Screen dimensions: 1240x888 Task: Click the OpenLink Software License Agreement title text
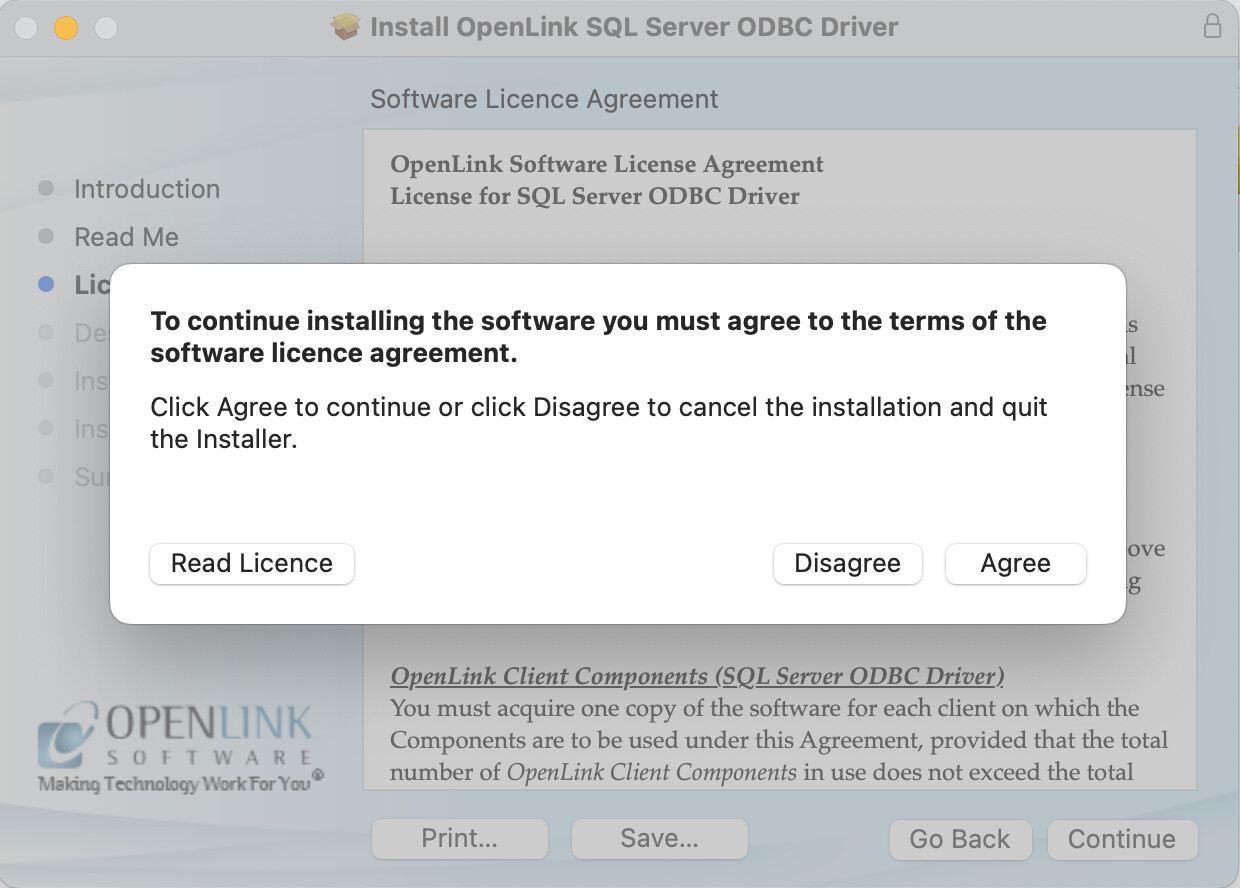click(607, 164)
